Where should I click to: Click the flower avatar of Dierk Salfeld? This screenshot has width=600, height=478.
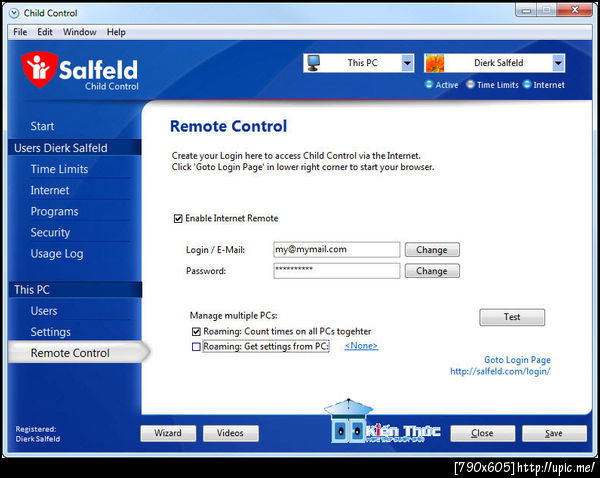pos(434,63)
